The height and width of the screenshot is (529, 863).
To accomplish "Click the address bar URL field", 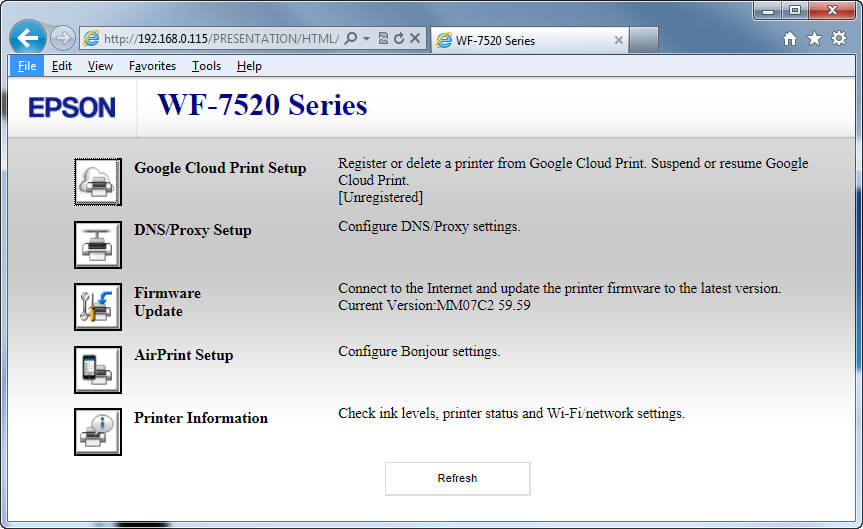I will point(221,39).
